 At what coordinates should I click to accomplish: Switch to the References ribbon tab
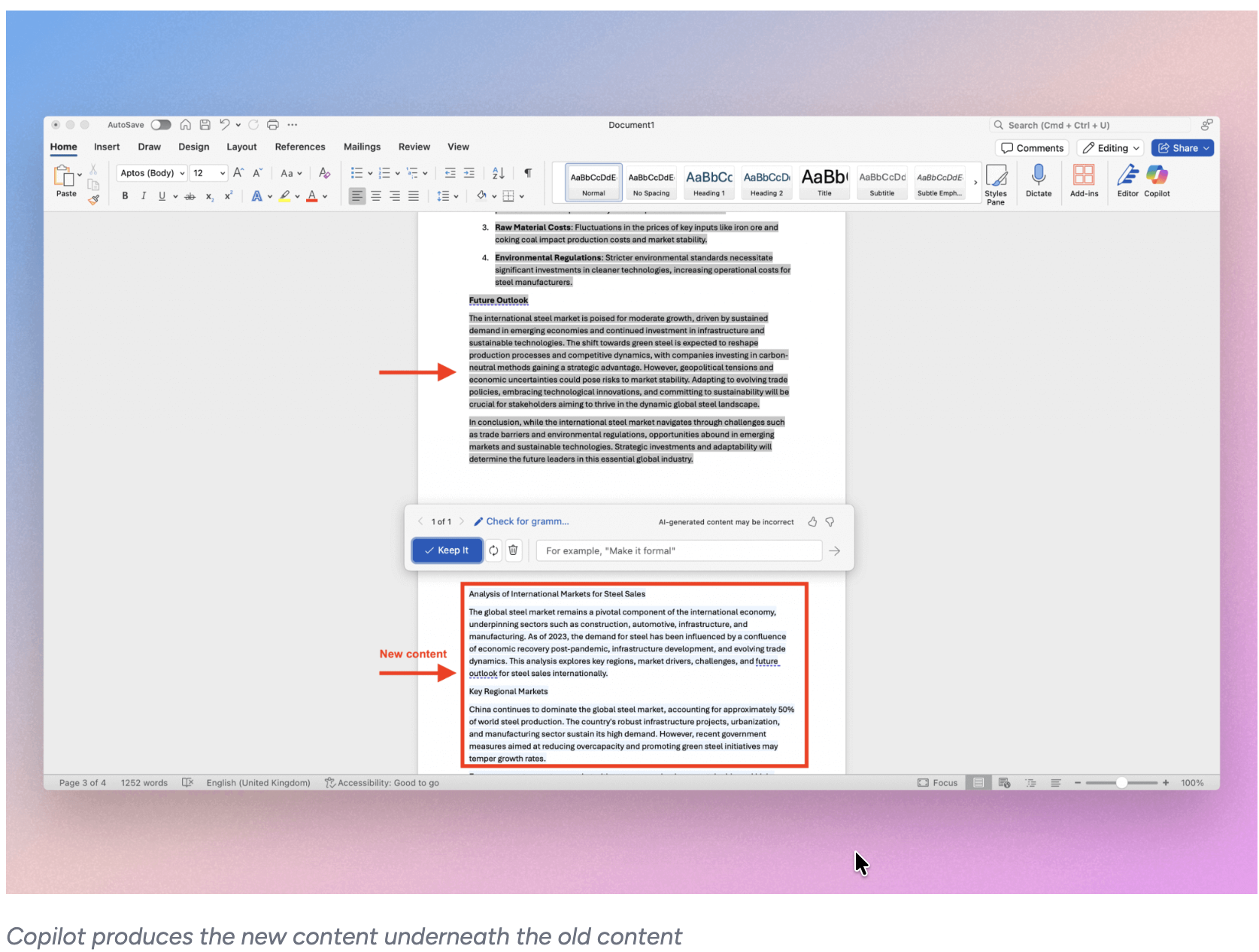tap(300, 147)
